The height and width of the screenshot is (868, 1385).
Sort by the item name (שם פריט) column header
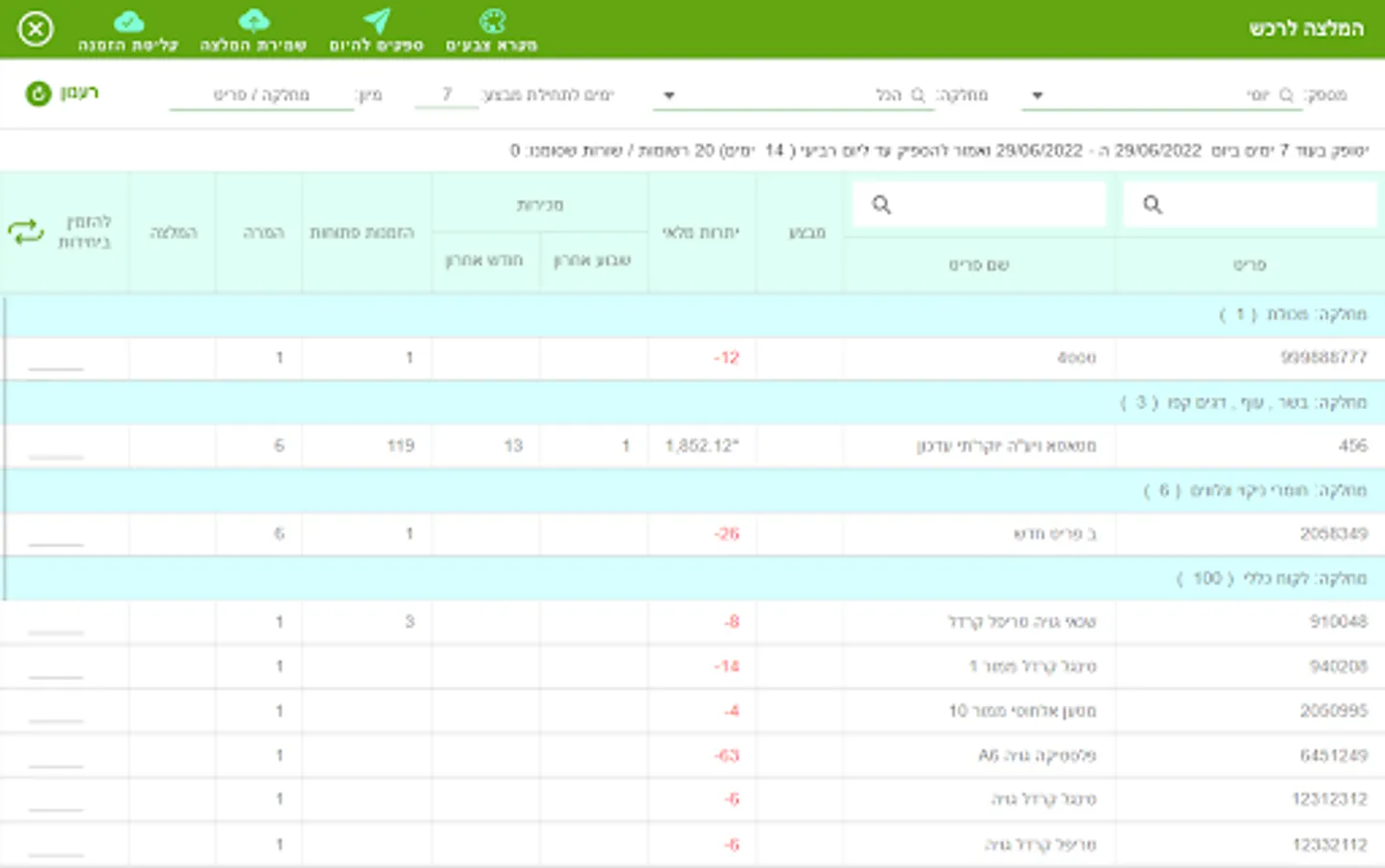point(979,264)
